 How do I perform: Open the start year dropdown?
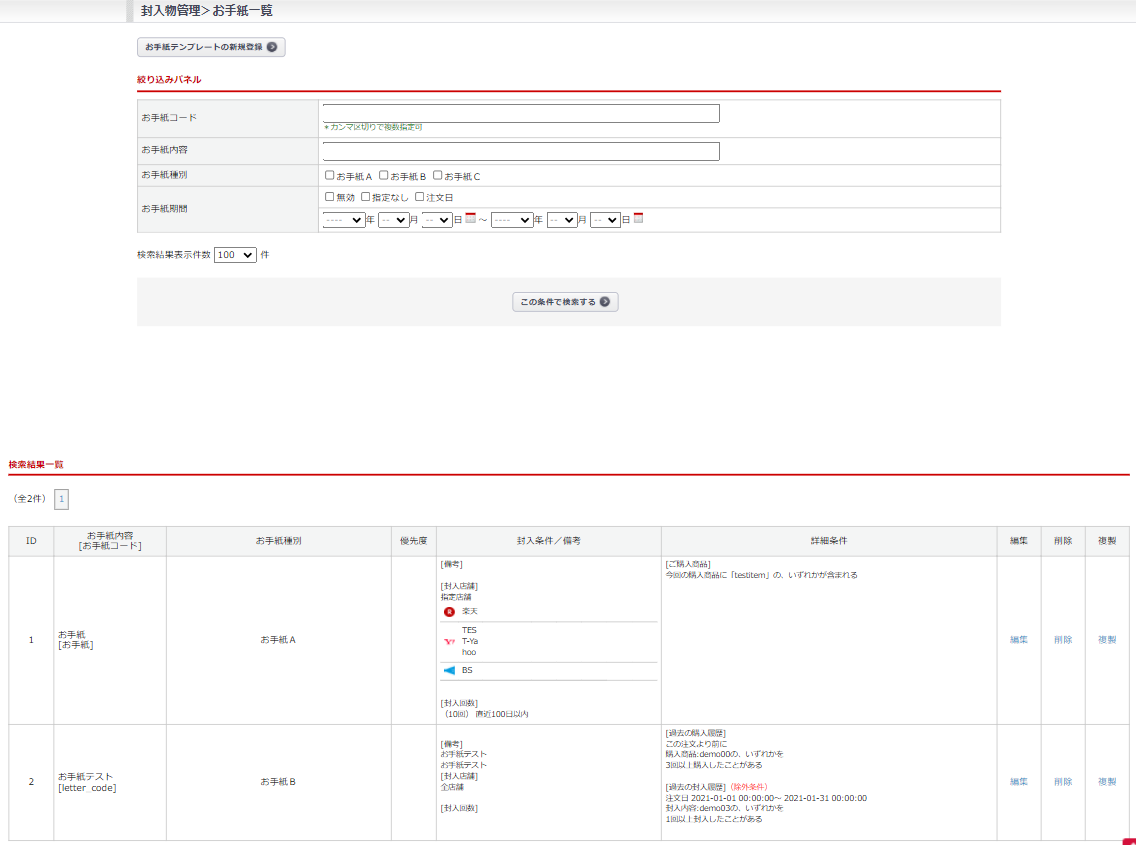tap(344, 220)
